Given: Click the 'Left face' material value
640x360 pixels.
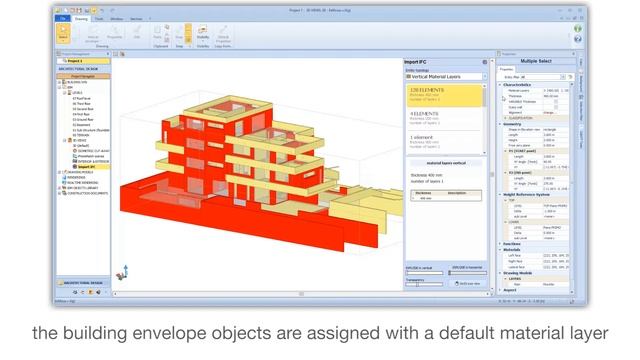Looking at the screenshot, I should tap(555, 256).
